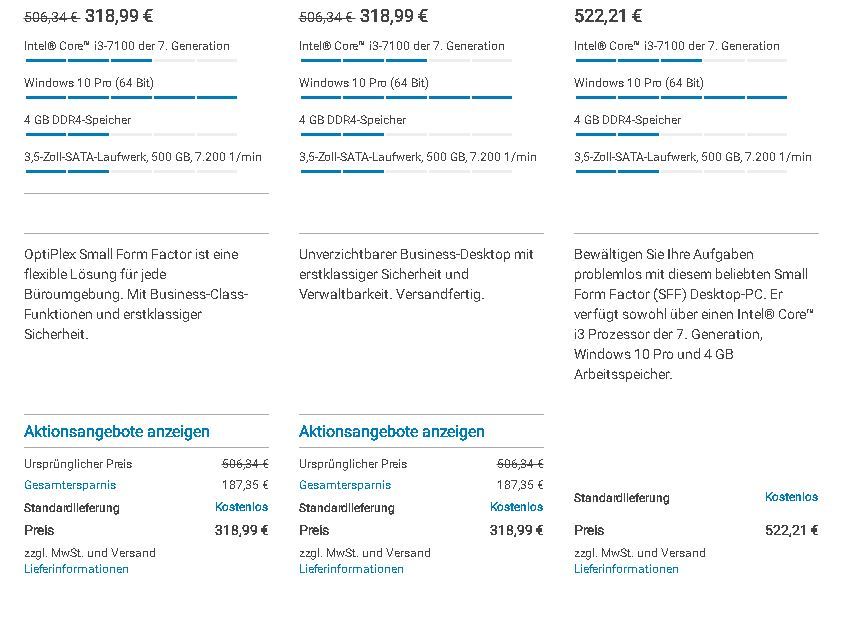The height and width of the screenshot is (621, 848).
Task: Click Gesamtersparnis link in the second column
Action: click(345, 485)
